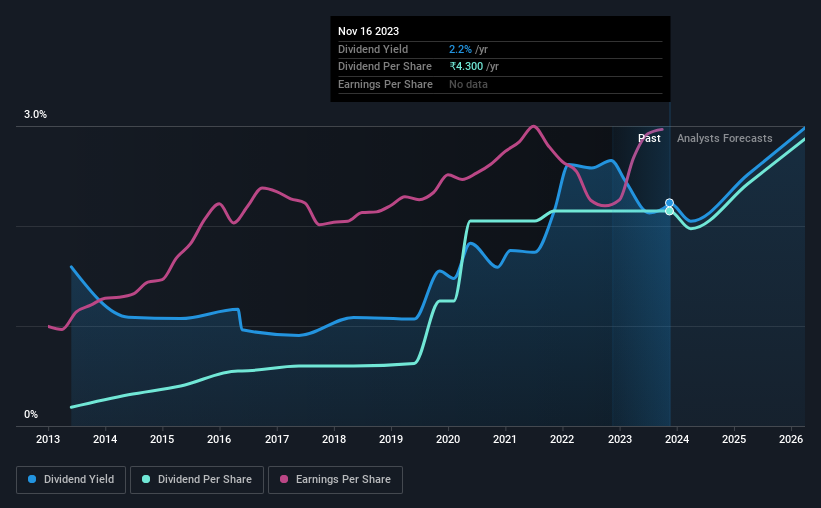Image resolution: width=821 pixels, height=508 pixels.
Task: Click the 2014 x-axis label
Action: coord(105,439)
